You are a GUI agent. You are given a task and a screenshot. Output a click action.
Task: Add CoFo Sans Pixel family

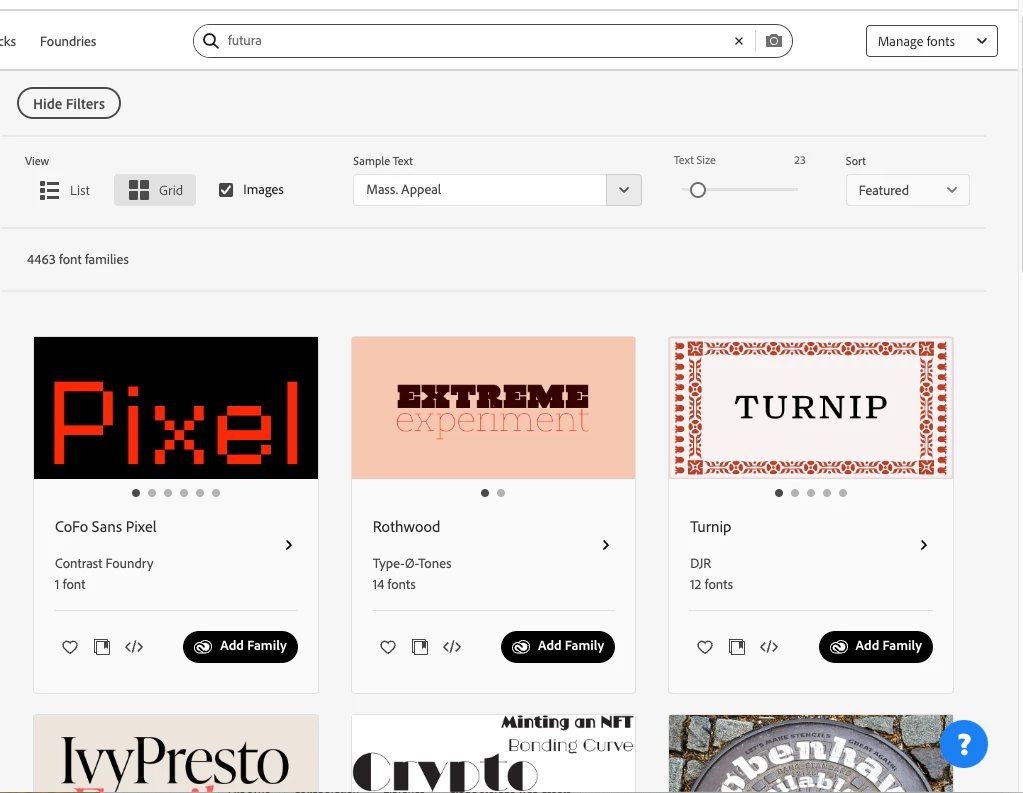tap(240, 647)
